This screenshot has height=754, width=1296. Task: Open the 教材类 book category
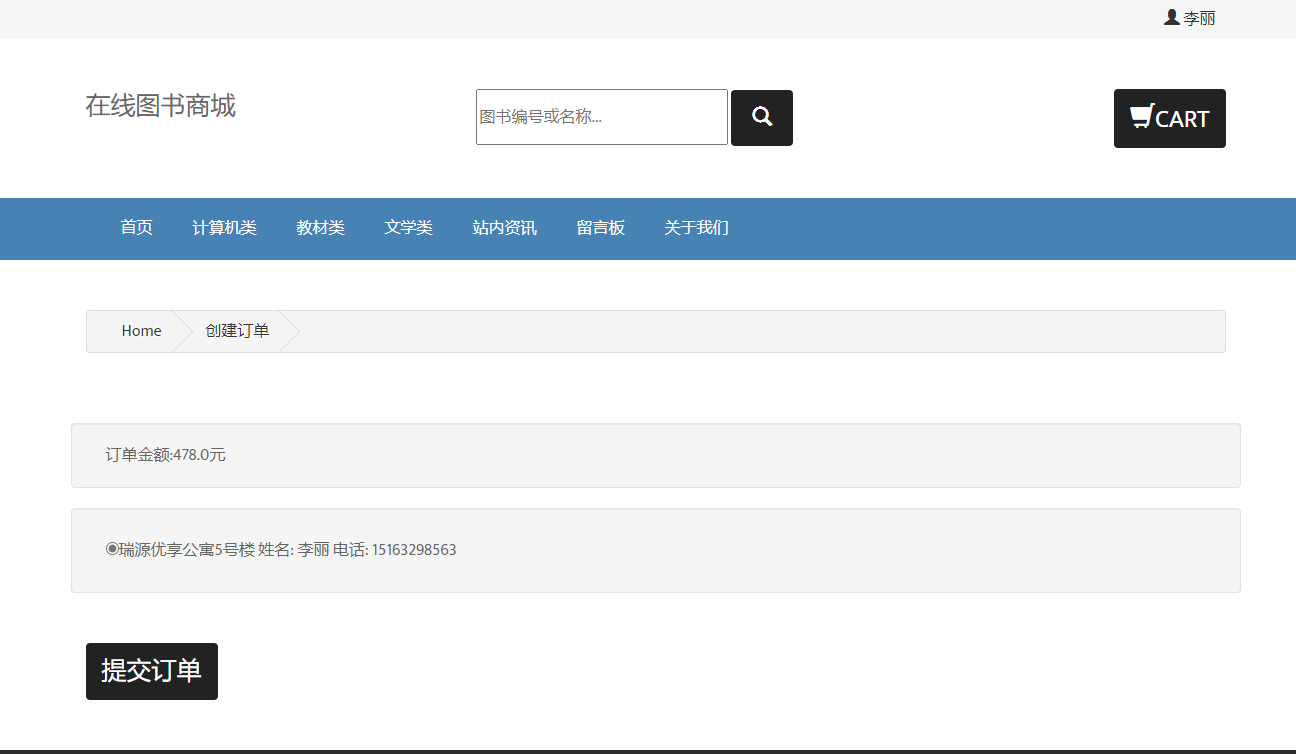tap(320, 228)
